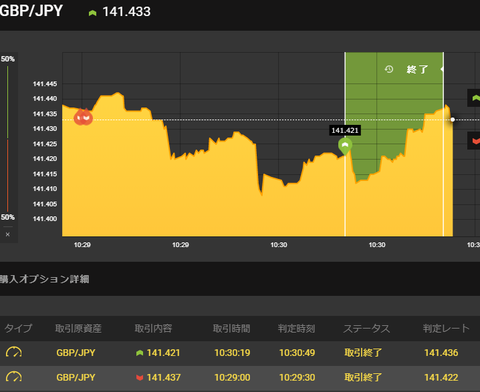Close the 50% sentiment bar with X
The width and height of the screenshot is (480, 392).
[x=8, y=235]
